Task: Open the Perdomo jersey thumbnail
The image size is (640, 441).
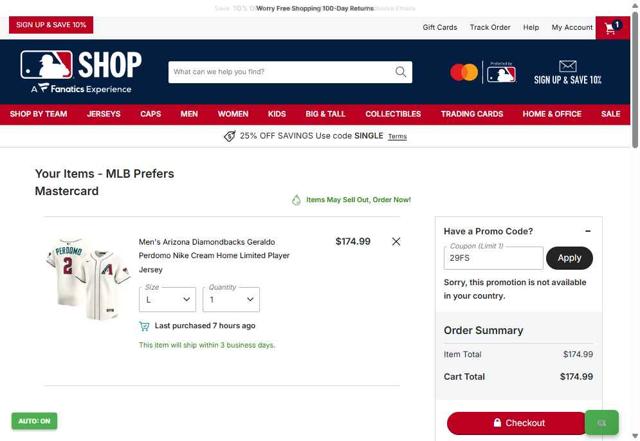Action: [88, 278]
